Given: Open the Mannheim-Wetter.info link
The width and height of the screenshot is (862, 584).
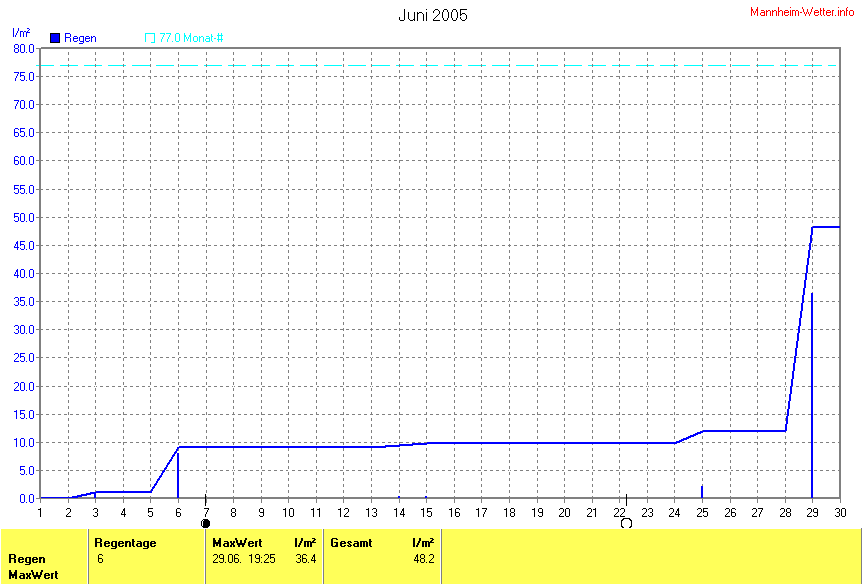Looking at the screenshot, I should [x=803, y=10].
